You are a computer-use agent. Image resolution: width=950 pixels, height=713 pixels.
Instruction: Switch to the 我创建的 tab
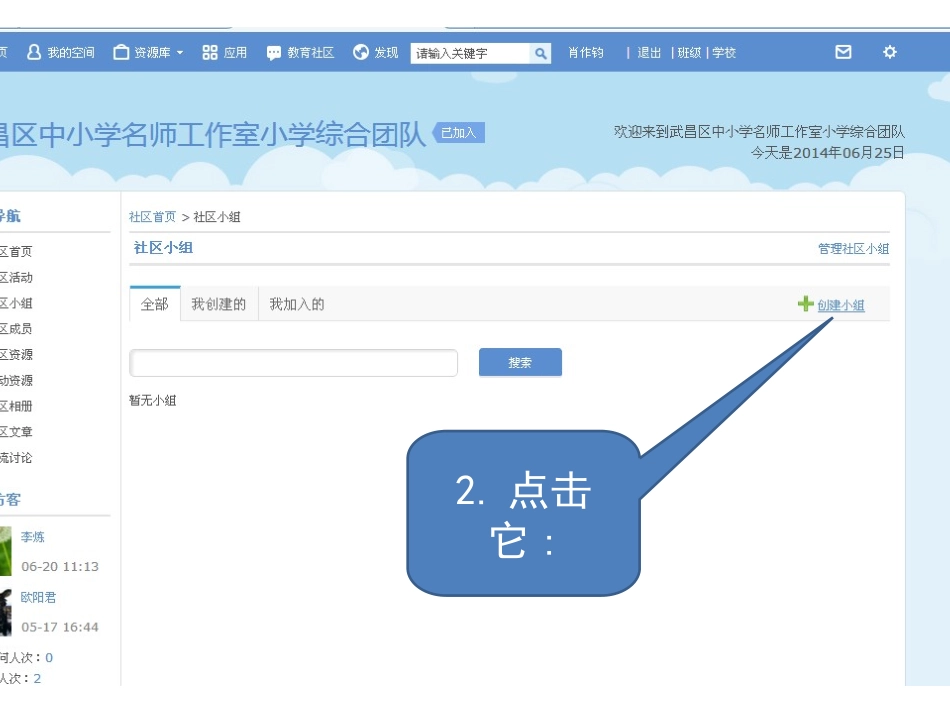pos(219,304)
